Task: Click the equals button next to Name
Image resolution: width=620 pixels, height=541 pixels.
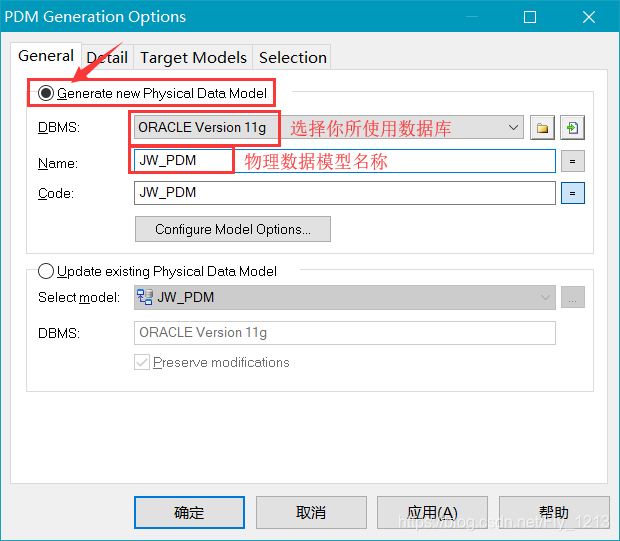Action: pos(572,161)
